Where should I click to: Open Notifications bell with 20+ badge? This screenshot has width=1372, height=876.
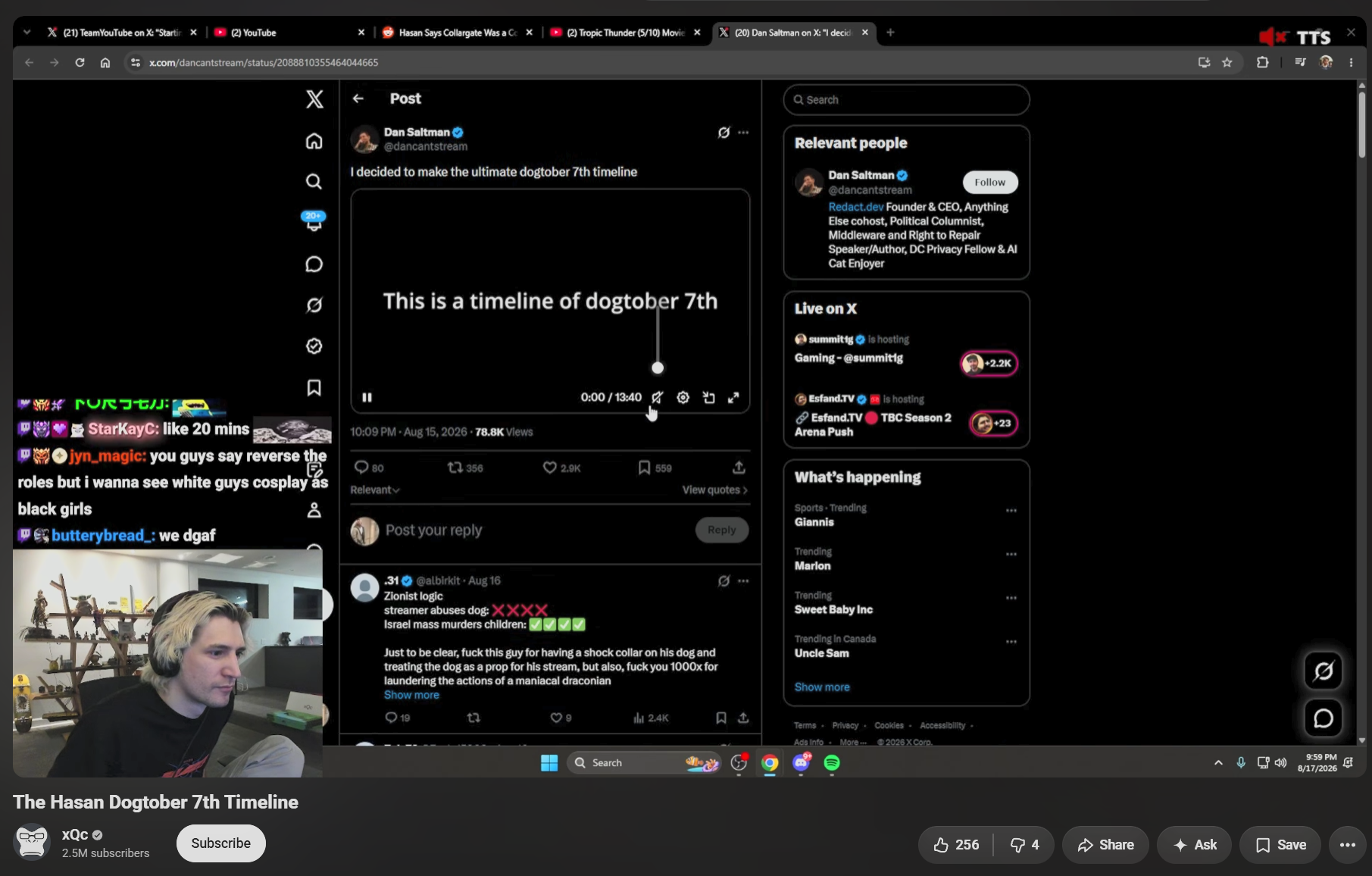coord(314,221)
